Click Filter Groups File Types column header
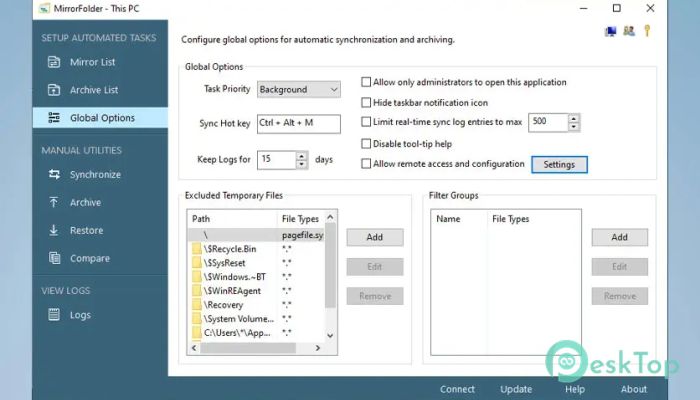This screenshot has width=700, height=400. [533, 219]
